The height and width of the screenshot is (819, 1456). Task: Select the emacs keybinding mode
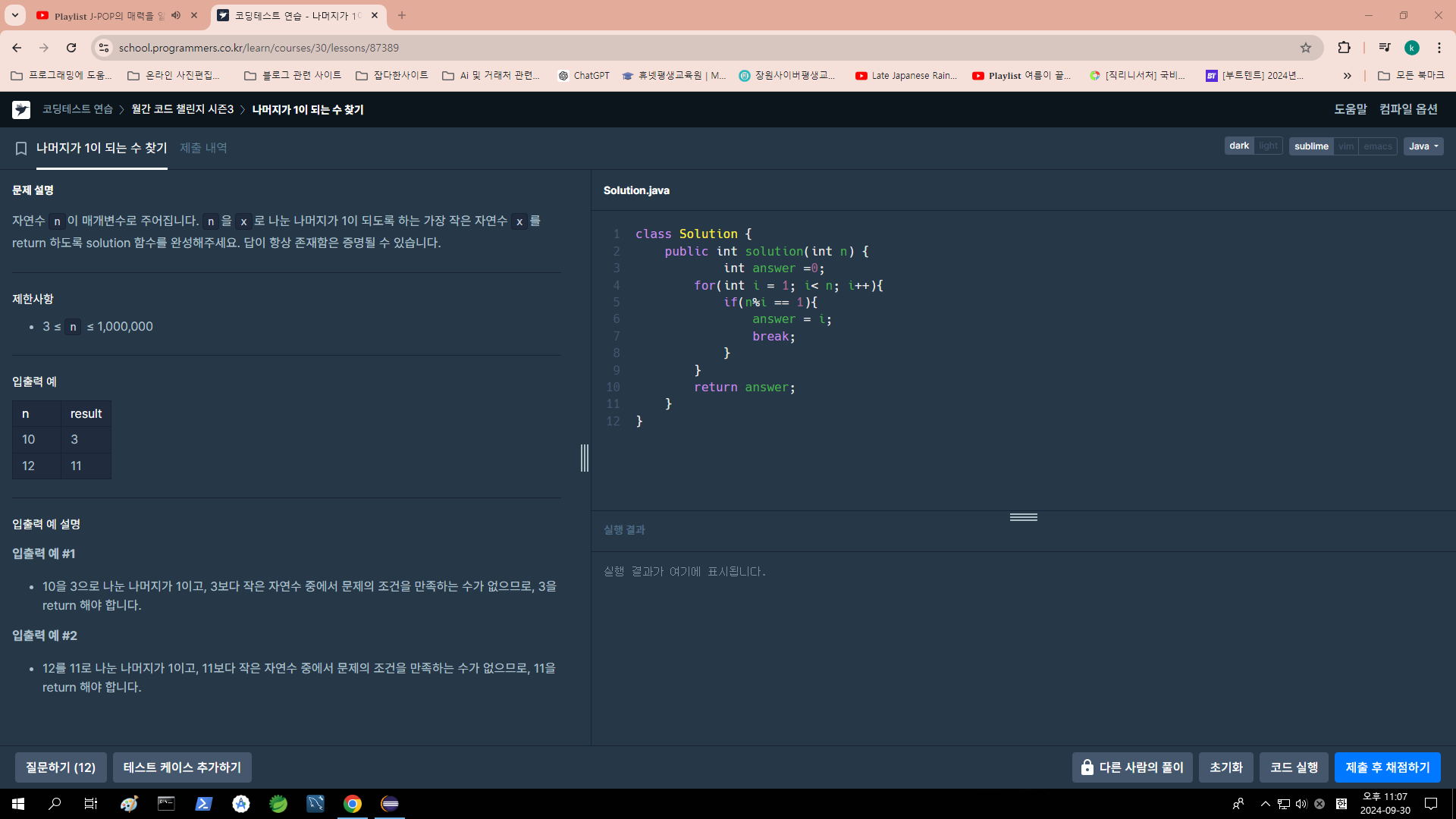(1377, 146)
